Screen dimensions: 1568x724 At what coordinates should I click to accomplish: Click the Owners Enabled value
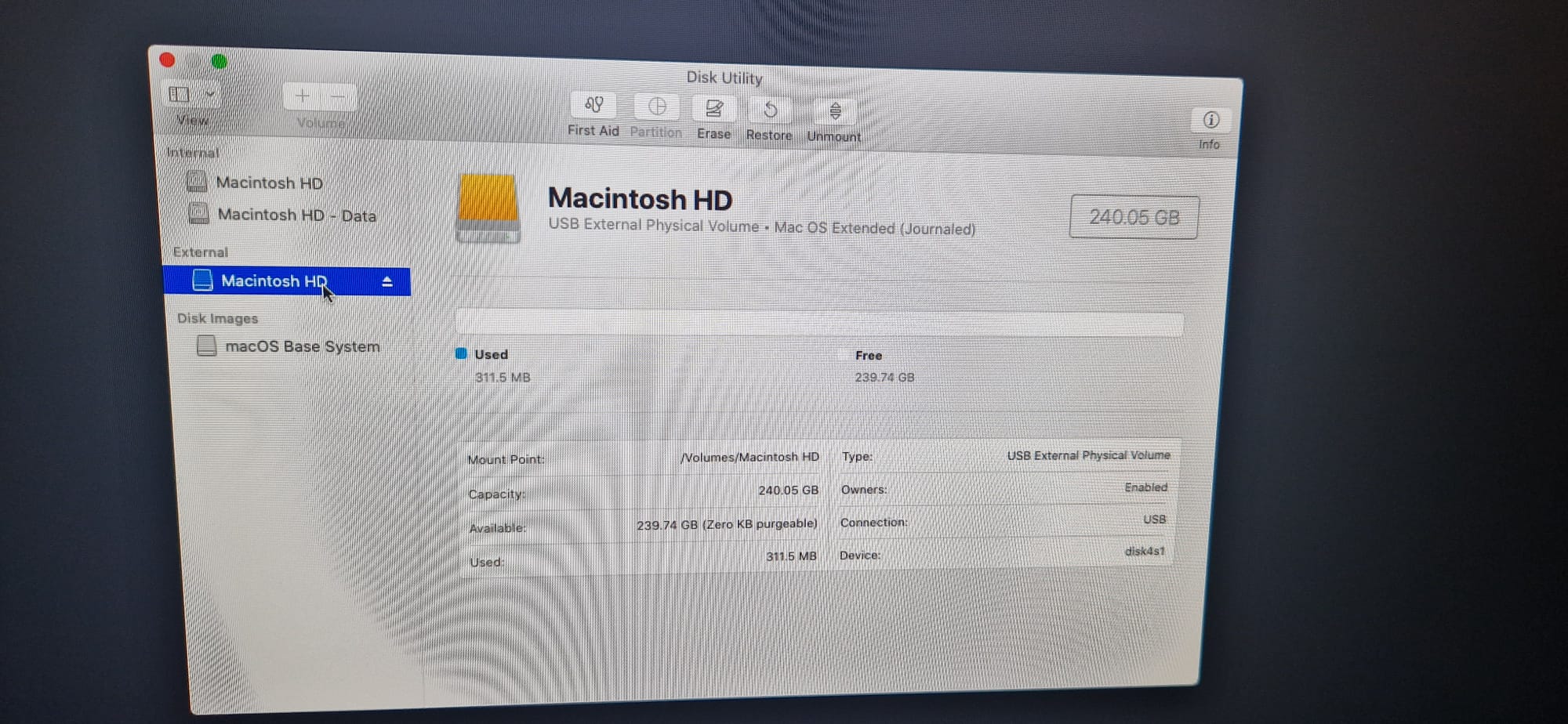coord(1146,487)
